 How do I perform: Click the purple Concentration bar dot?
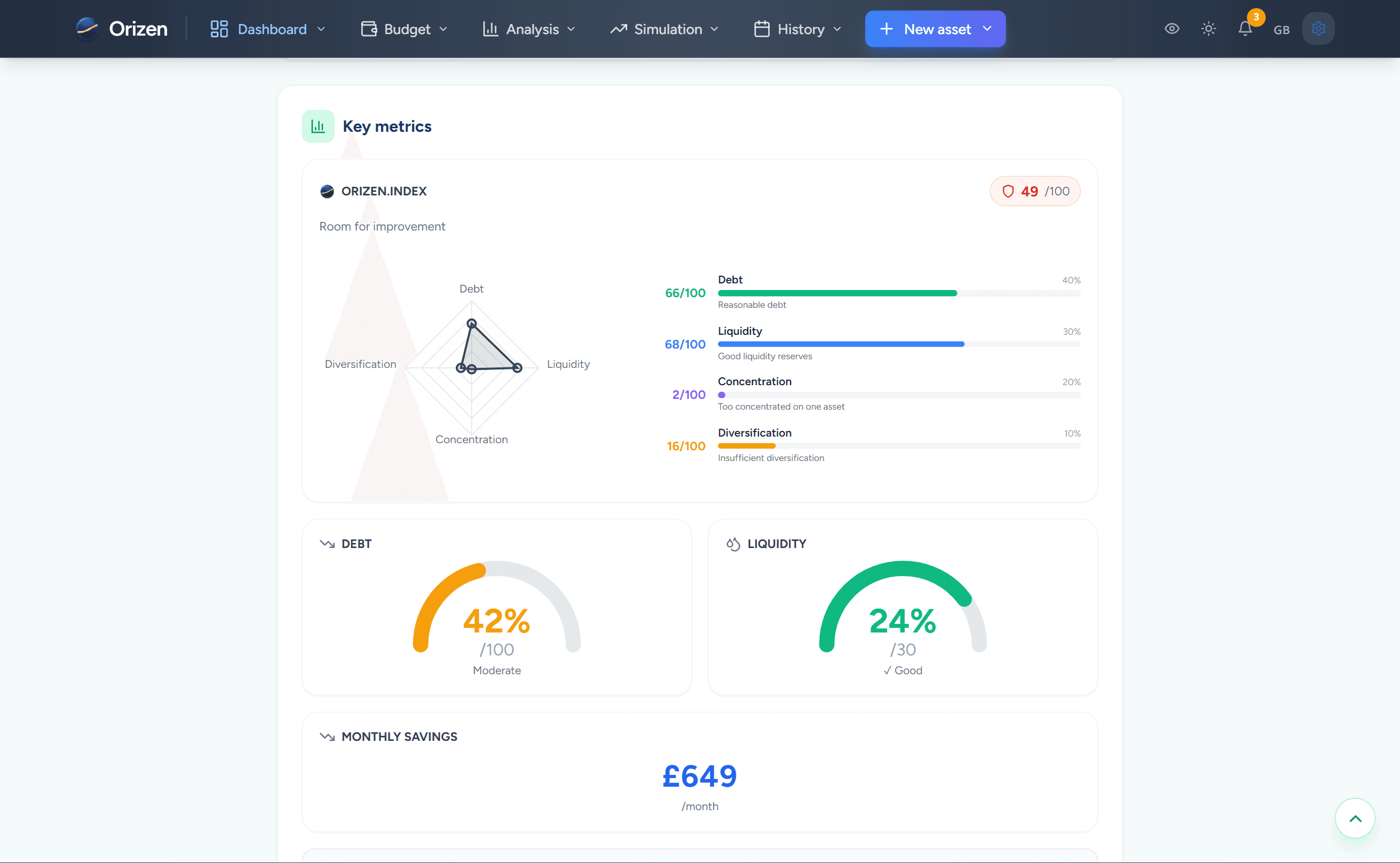(x=722, y=395)
